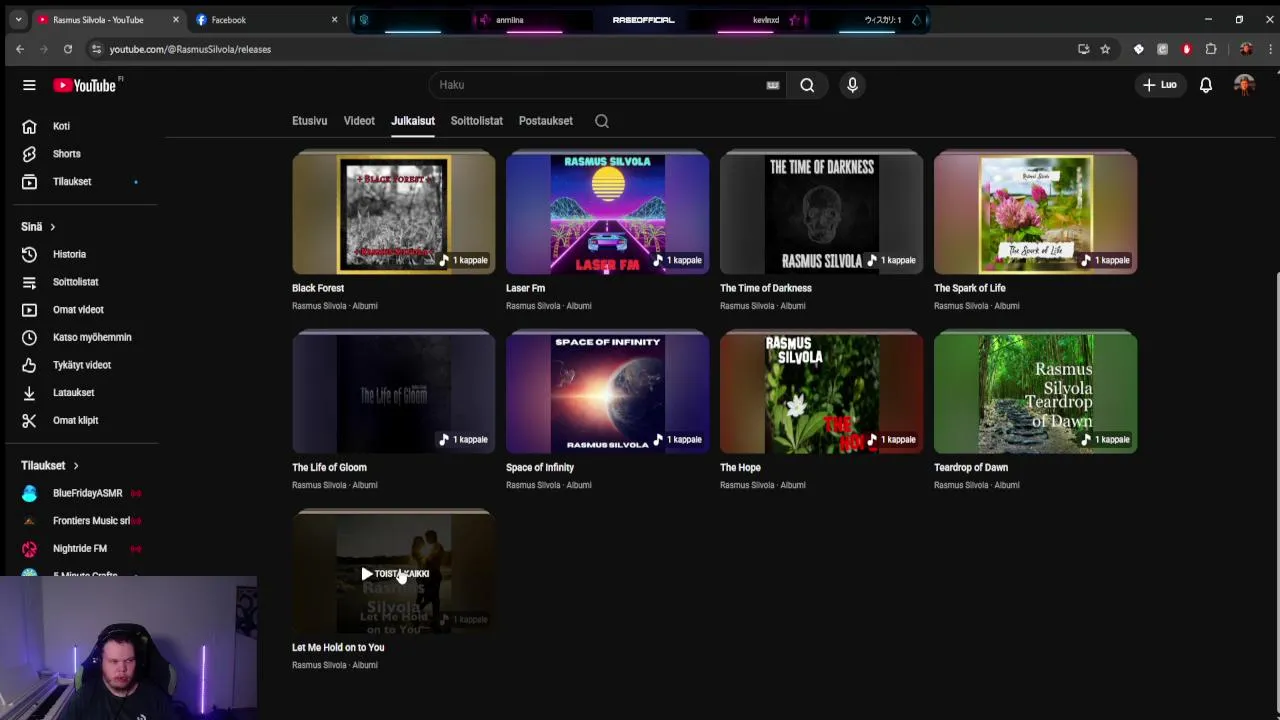1280x720 pixels.
Task: Open Tykätyt videot
Action: (x=80, y=365)
